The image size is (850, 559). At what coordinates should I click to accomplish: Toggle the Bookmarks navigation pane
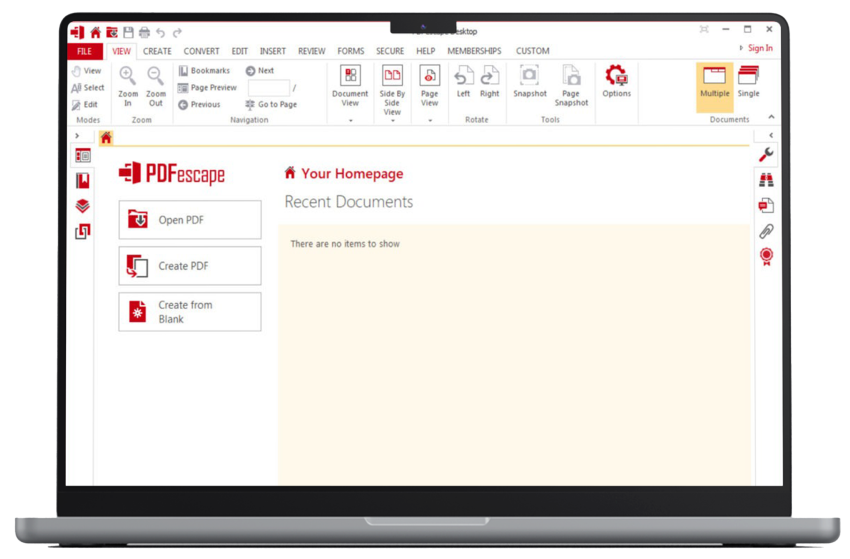pos(204,71)
